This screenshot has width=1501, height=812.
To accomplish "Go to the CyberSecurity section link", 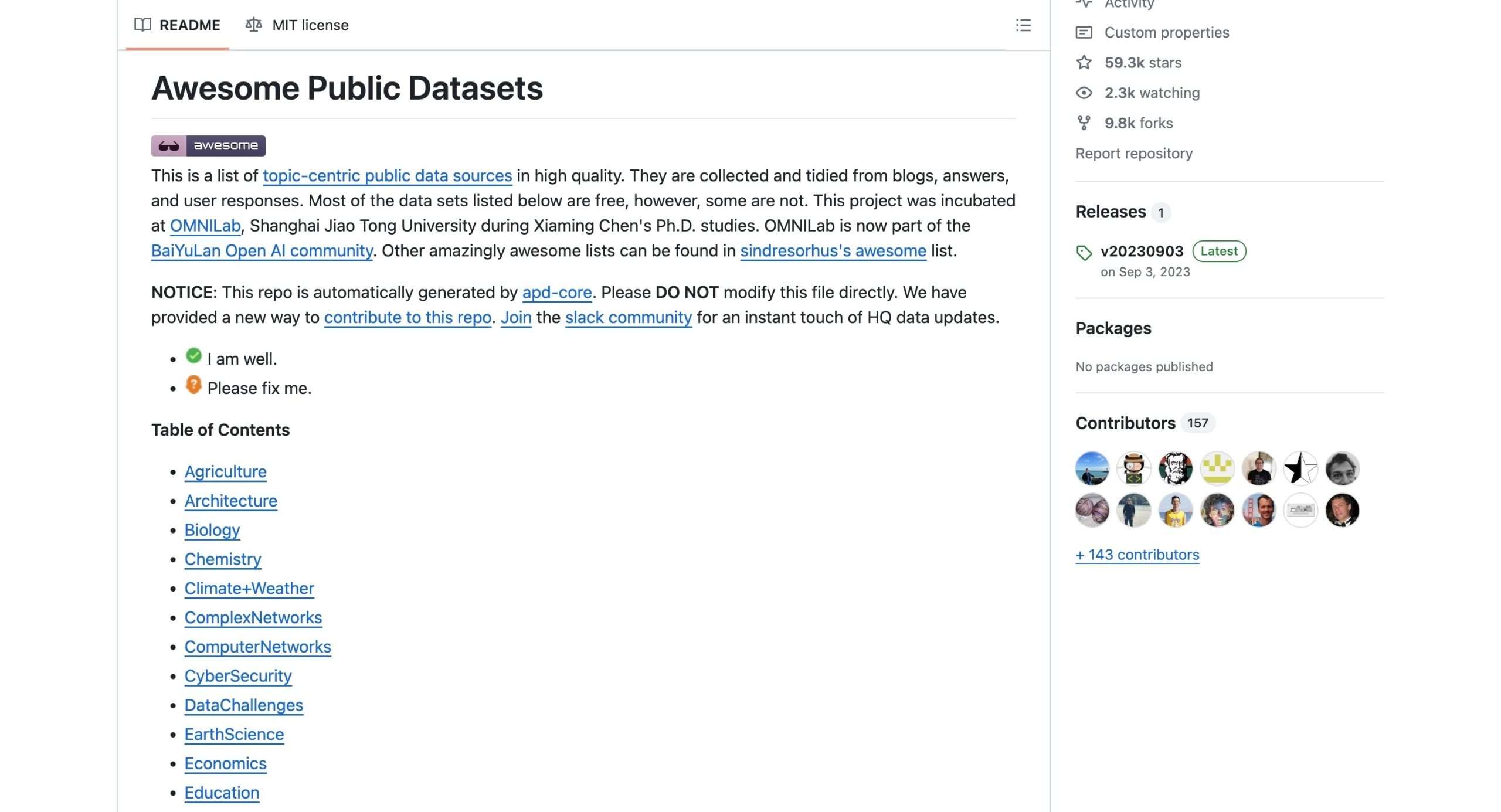I will tap(237, 675).
